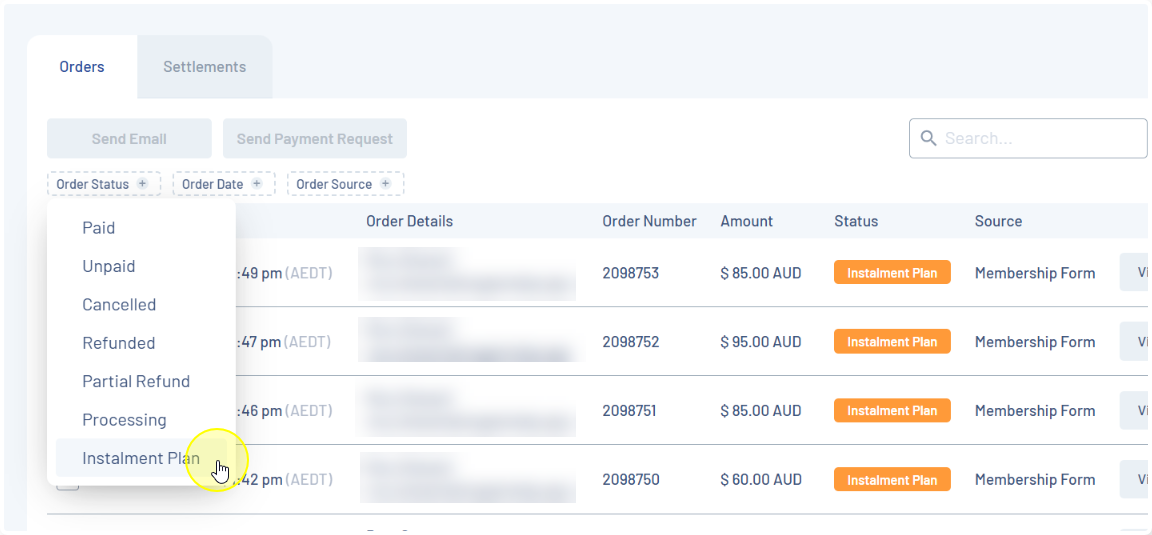Switch to the Settlements tab
The width and height of the screenshot is (1152, 535).
coord(204,67)
